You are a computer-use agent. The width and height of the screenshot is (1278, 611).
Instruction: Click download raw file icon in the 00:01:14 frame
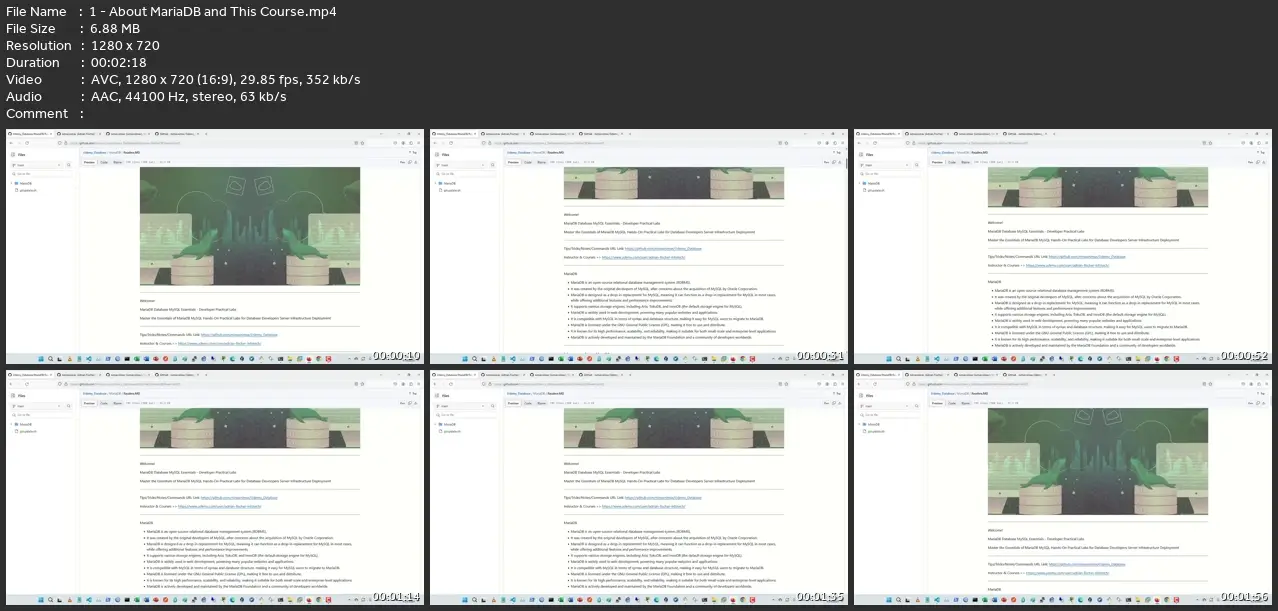[416, 403]
